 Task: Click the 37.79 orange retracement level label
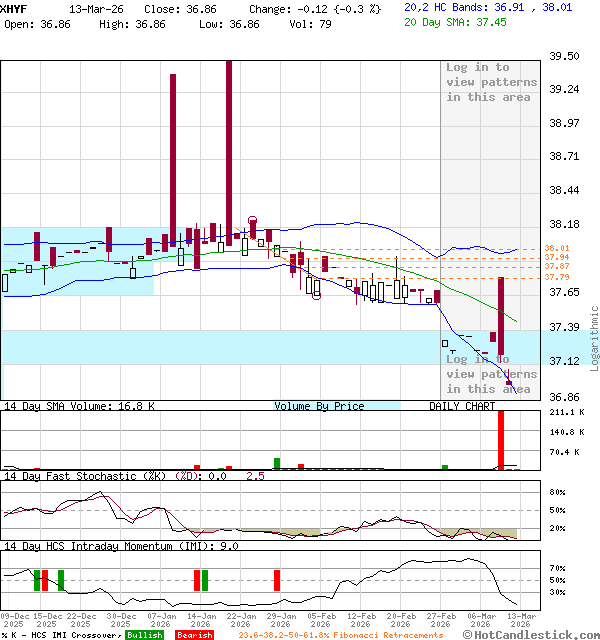pos(557,277)
